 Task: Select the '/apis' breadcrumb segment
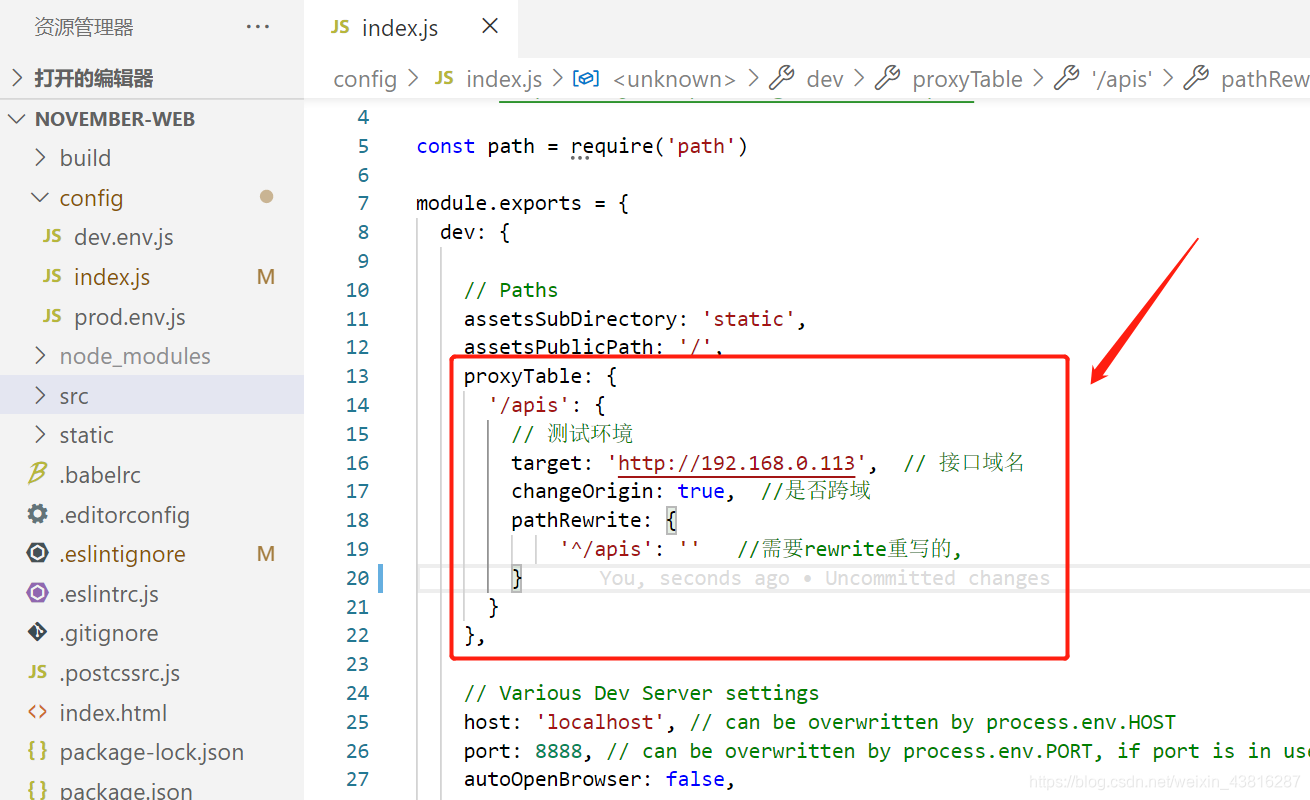point(1122,79)
